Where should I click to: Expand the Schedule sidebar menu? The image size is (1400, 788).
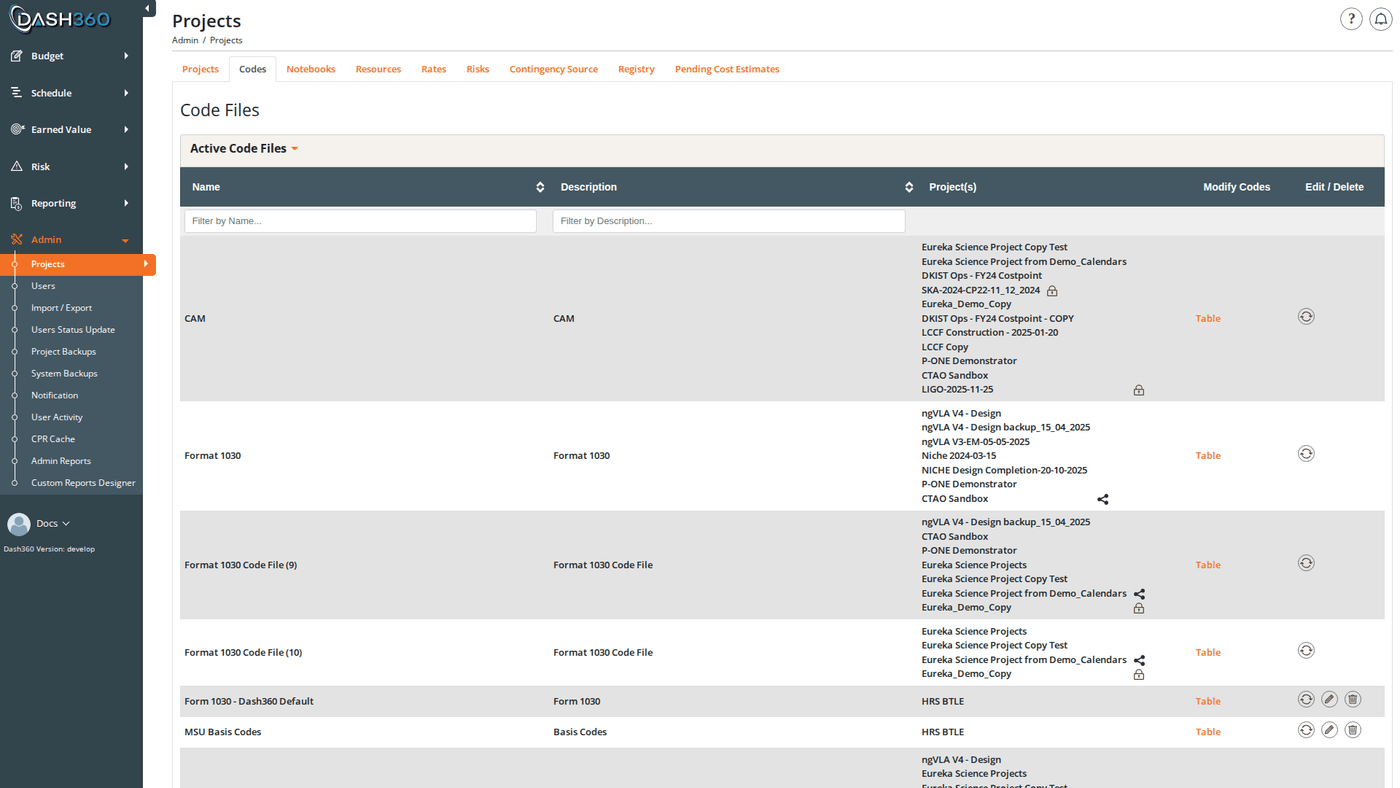(x=71, y=93)
